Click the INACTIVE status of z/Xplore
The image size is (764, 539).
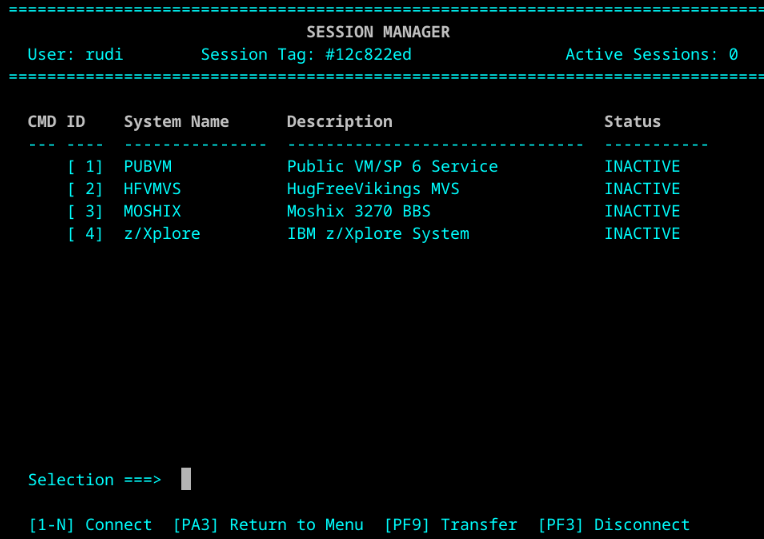click(642, 234)
